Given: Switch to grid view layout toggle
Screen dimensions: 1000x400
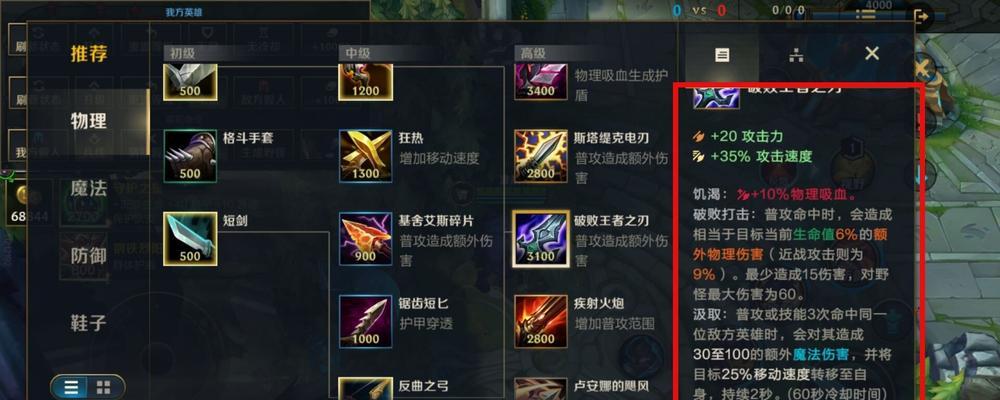Looking at the screenshot, I should click(103, 387).
